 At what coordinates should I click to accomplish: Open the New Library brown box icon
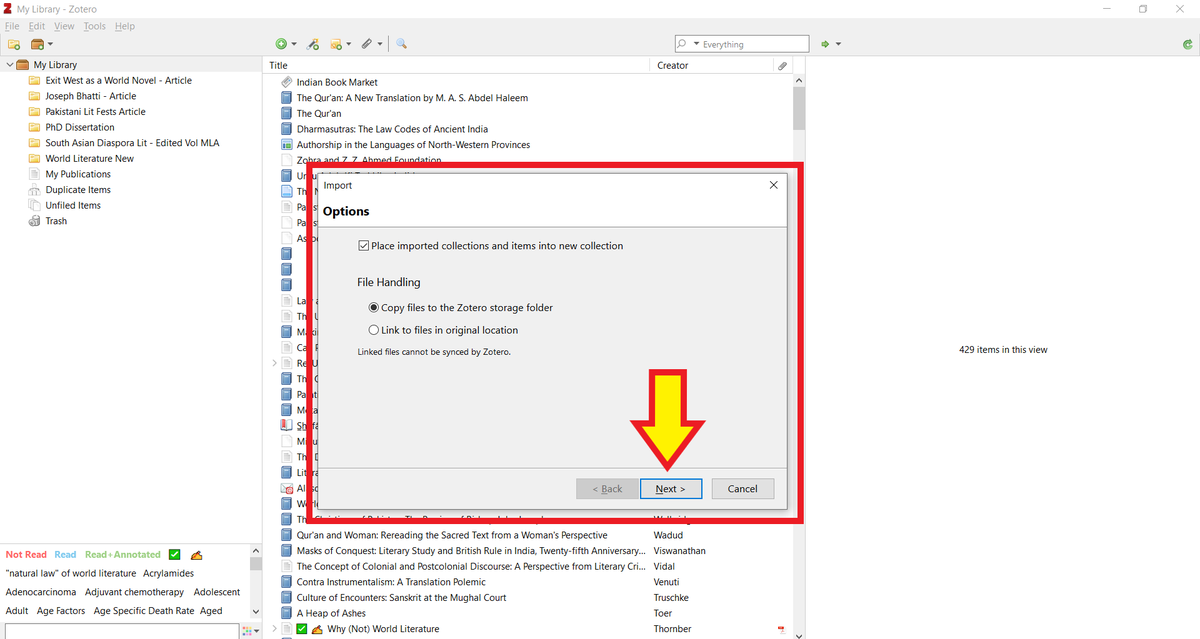[37, 44]
